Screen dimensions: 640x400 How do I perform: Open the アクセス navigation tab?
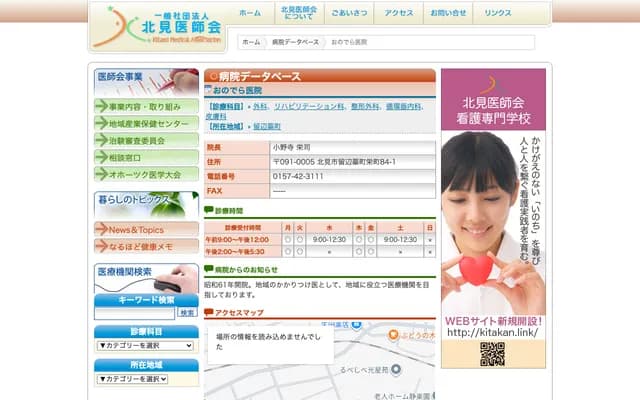pos(399,13)
